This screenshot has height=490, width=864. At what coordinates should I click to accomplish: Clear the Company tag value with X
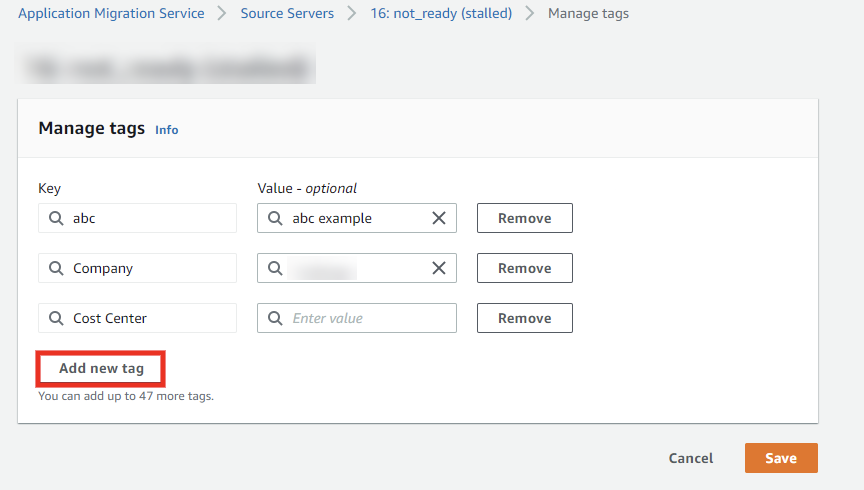pos(438,268)
